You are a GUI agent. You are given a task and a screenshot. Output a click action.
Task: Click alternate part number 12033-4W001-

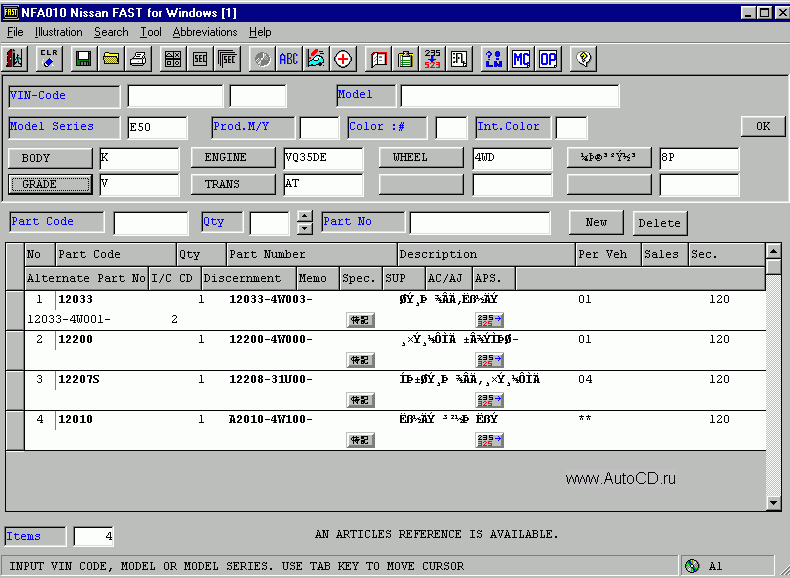click(69, 319)
